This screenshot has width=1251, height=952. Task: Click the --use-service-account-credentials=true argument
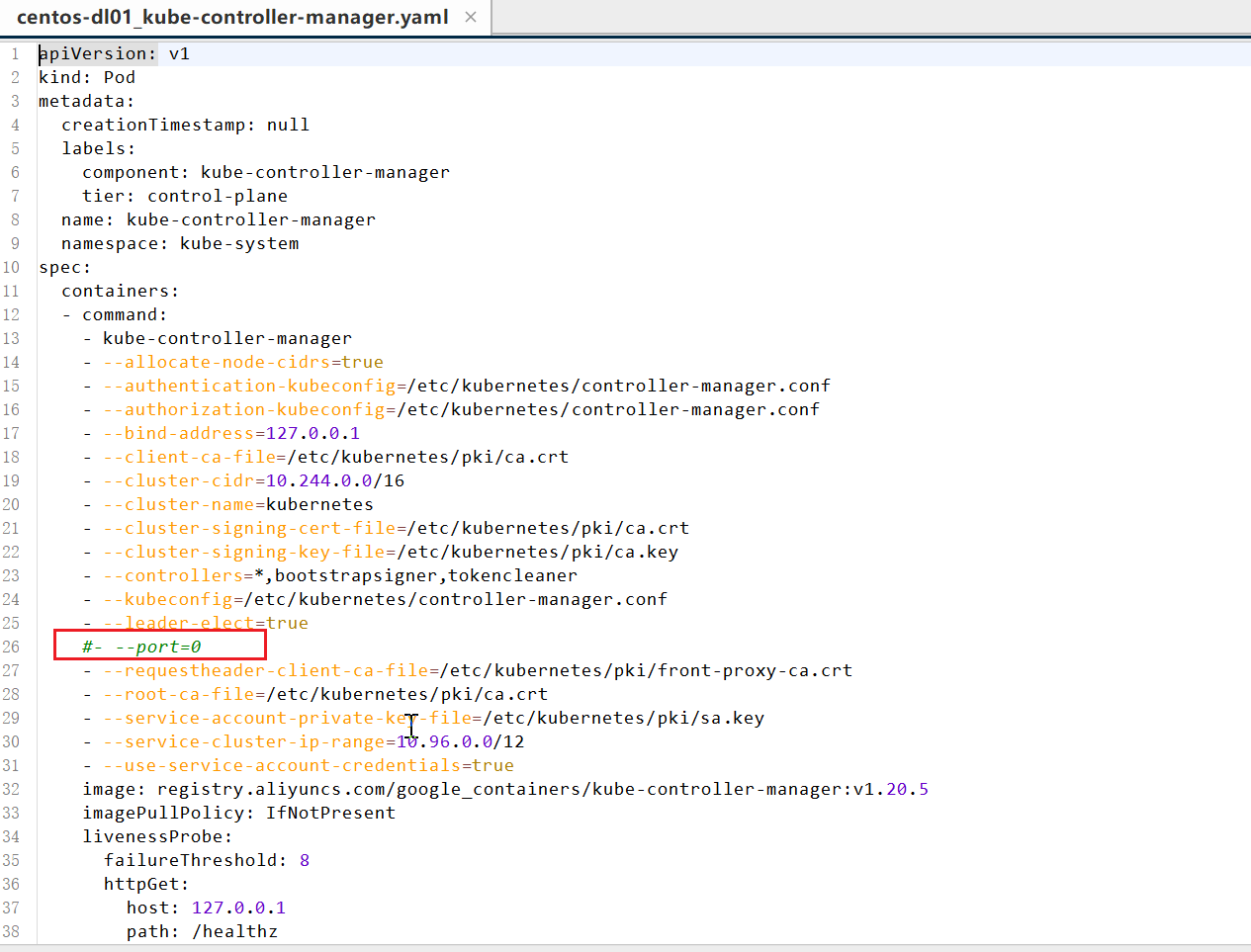point(309,765)
